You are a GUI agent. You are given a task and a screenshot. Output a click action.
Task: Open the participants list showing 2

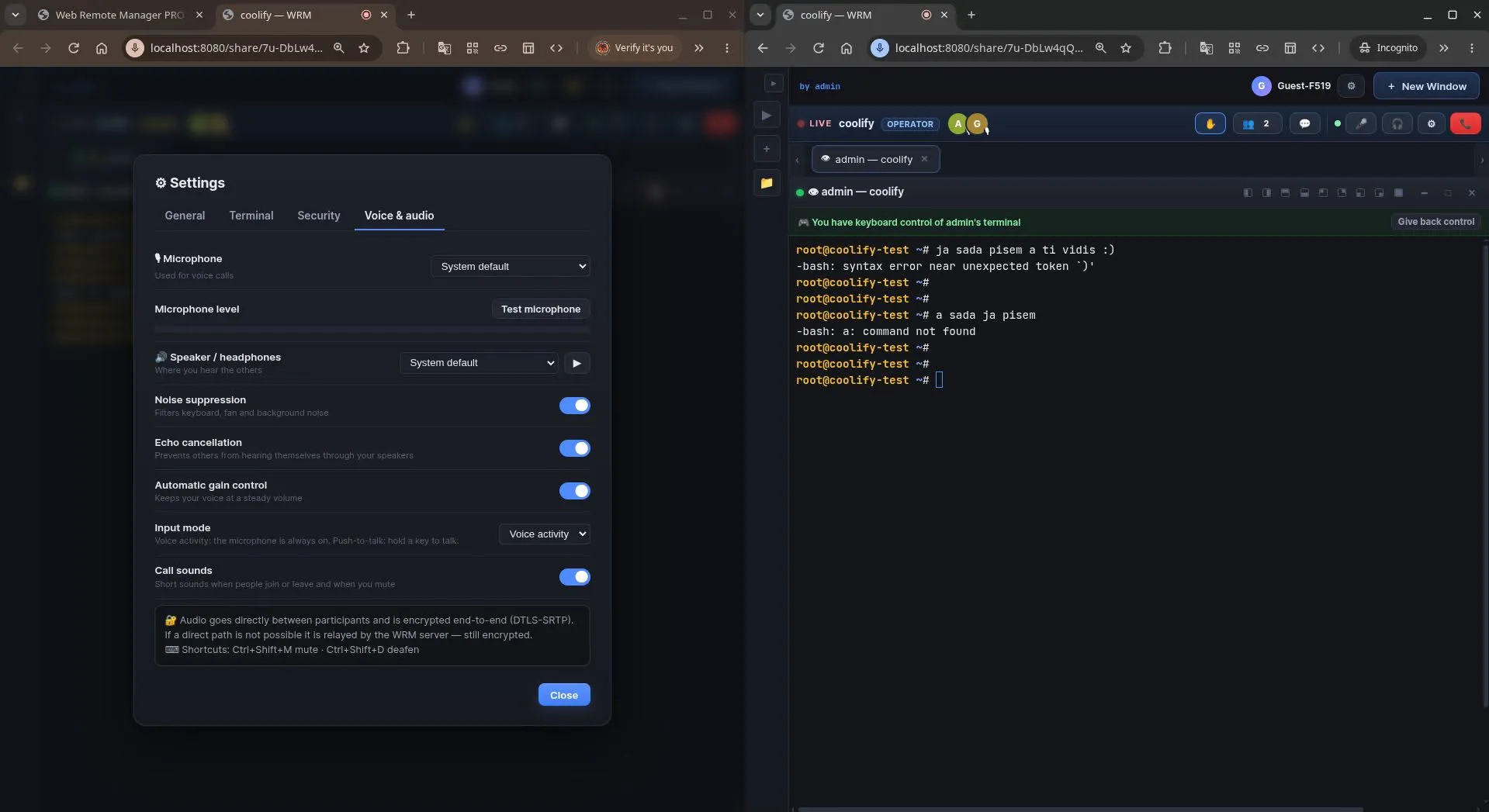click(x=1257, y=123)
